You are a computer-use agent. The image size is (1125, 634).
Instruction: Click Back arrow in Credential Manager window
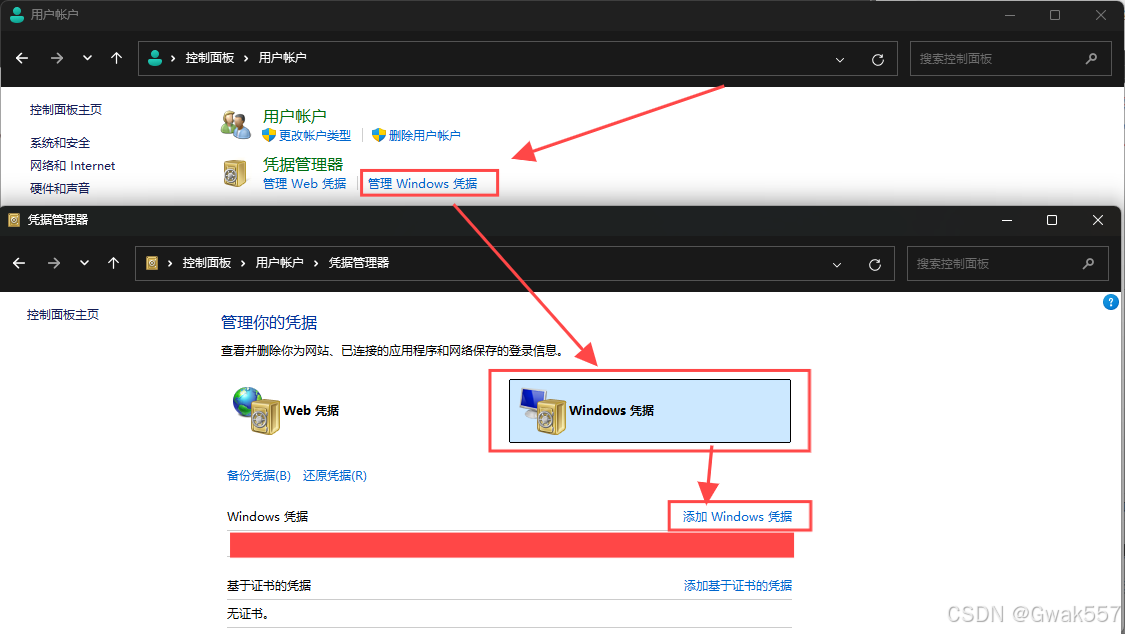19,263
